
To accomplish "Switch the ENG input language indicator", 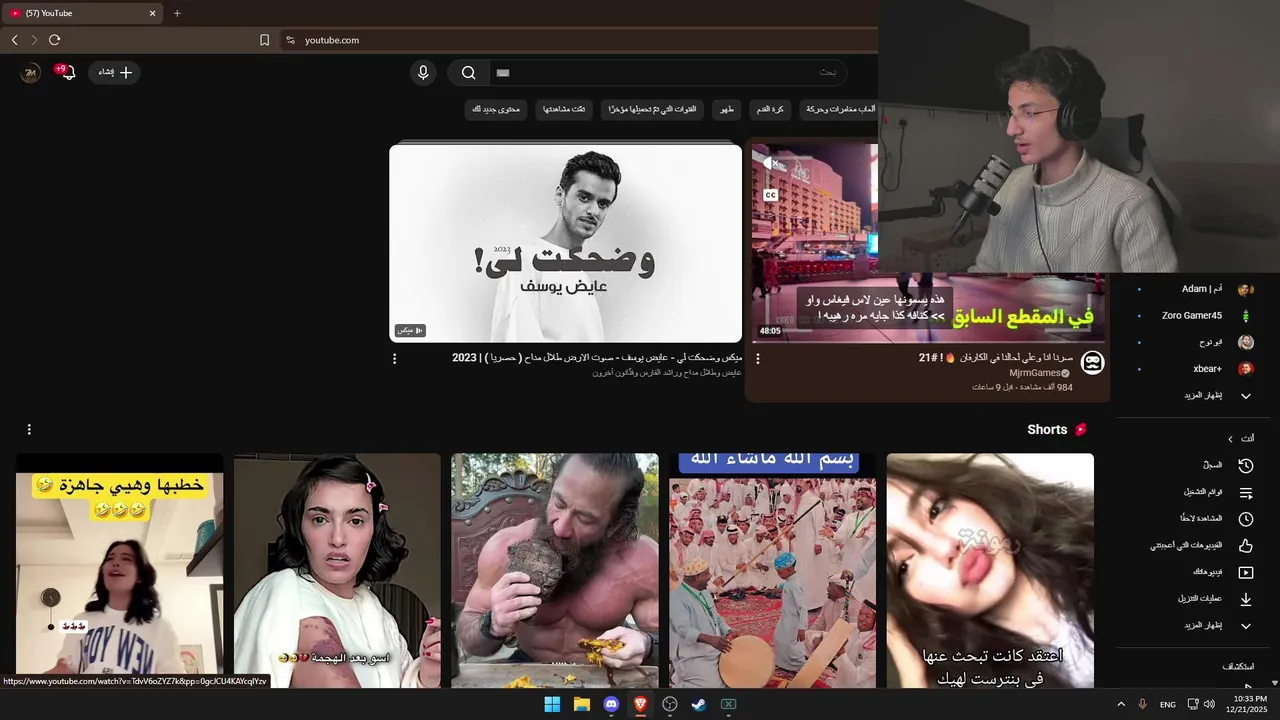I will click(1168, 704).
